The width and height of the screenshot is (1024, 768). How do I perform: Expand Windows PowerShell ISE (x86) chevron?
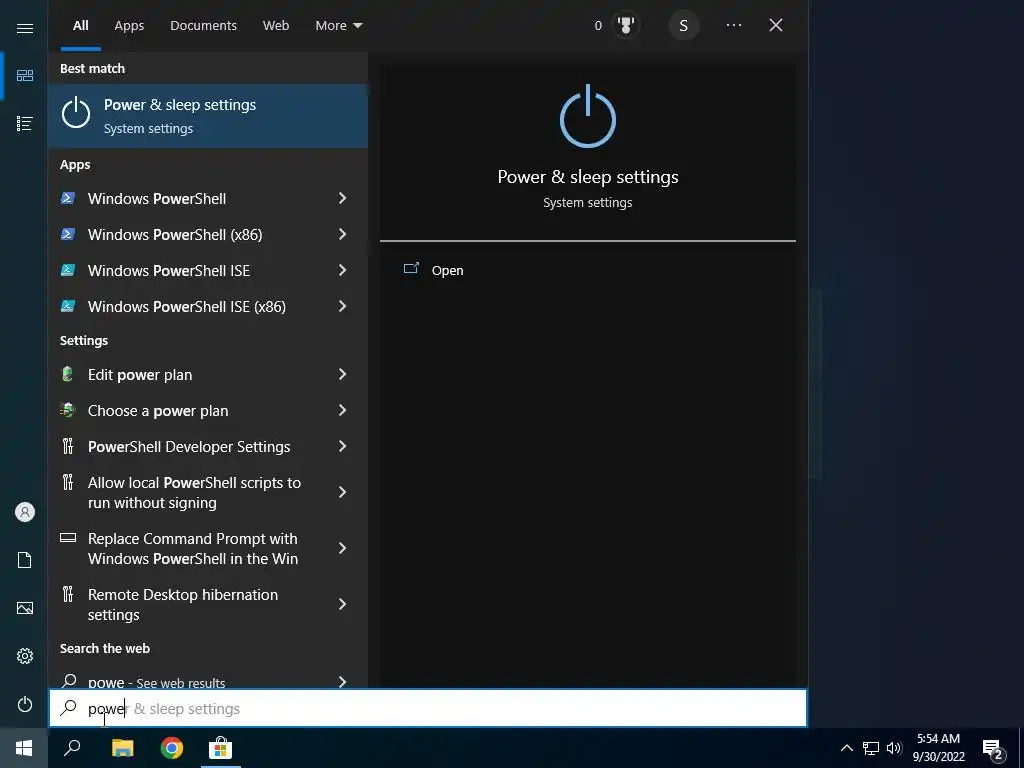click(342, 306)
